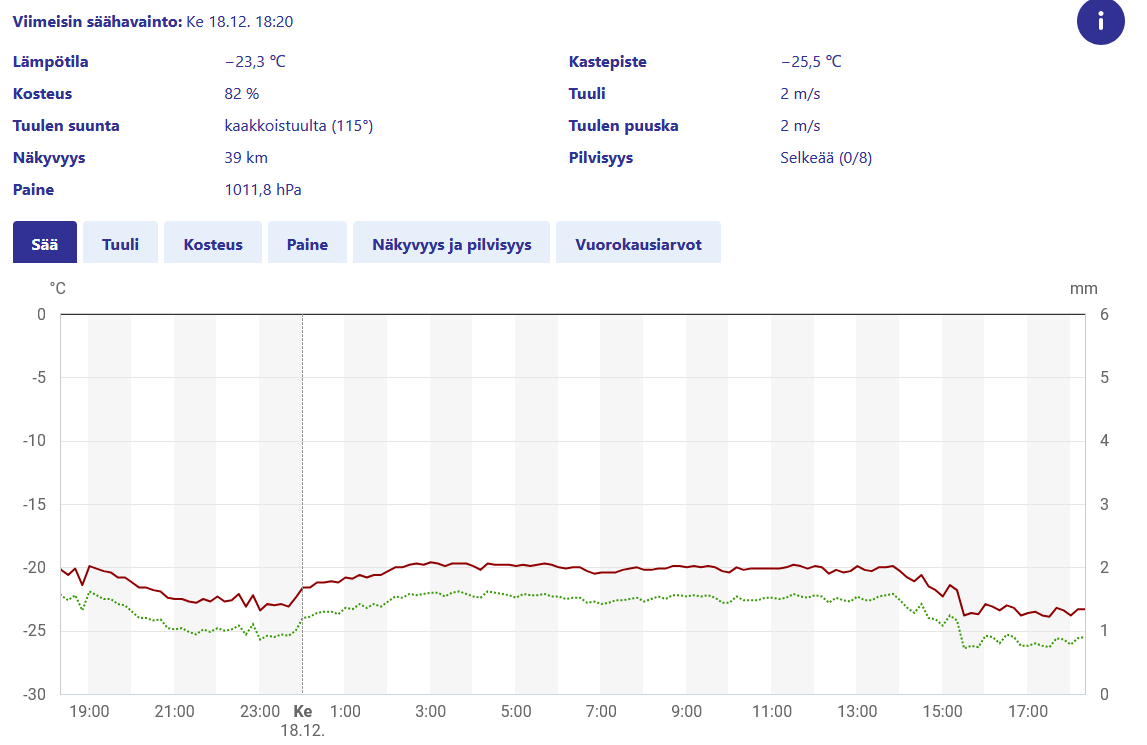The height and width of the screenshot is (745, 1147).
Task: Select the kaakkoistuulta (115°) wind direction text
Action: 298,126
